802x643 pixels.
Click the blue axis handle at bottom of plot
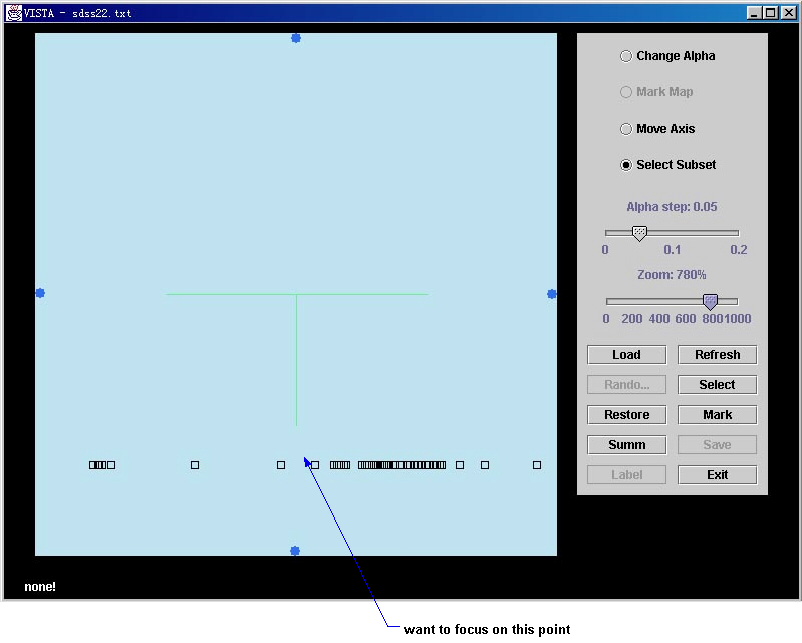[295, 551]
